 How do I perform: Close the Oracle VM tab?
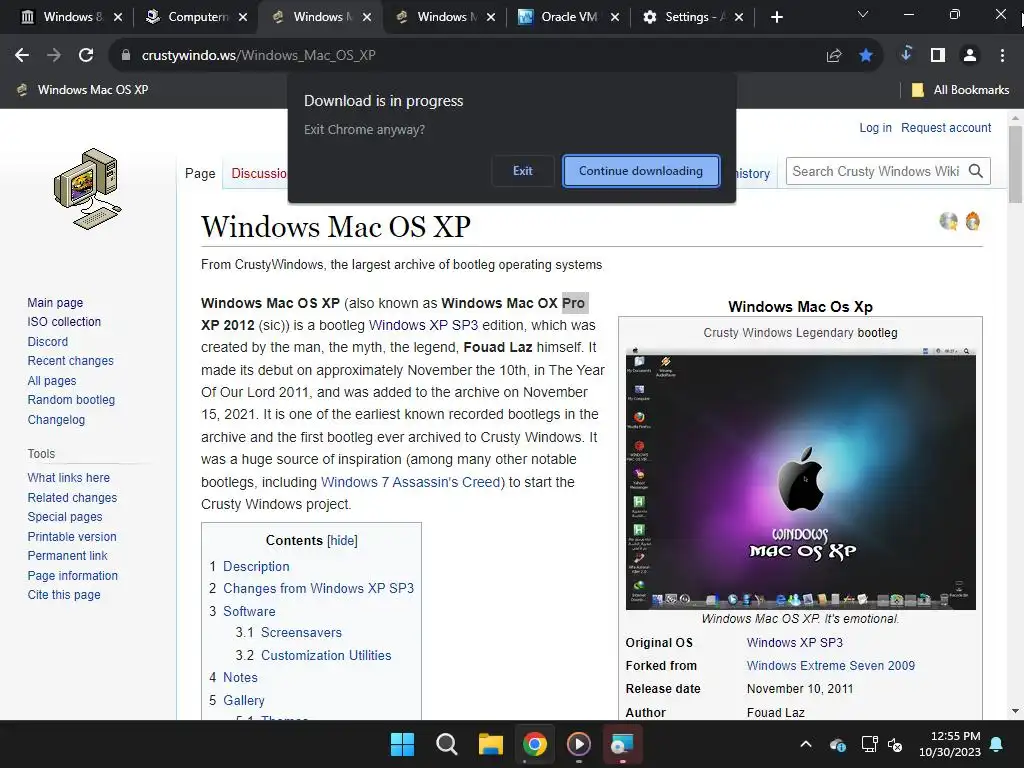click(x=615, y=17)
